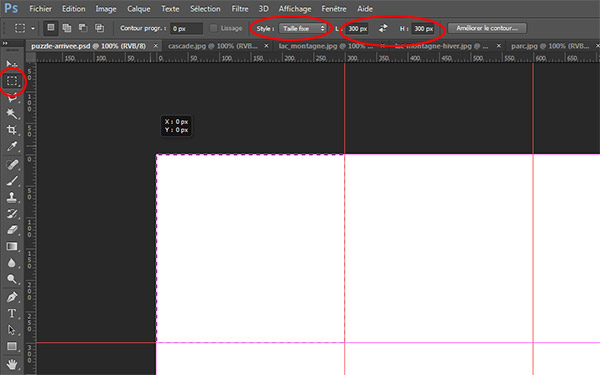Select the Hand tool

12,364
